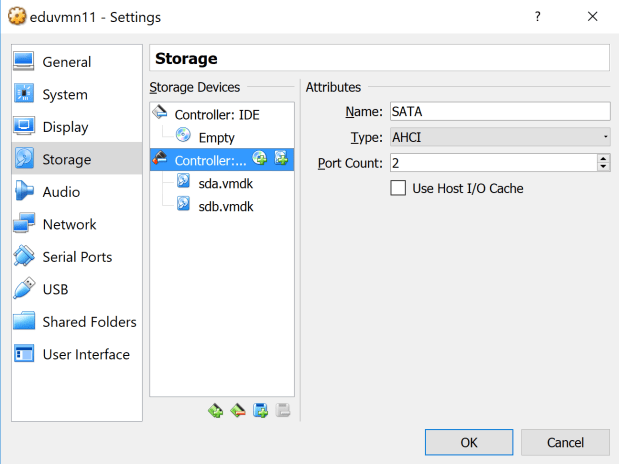Select sdb.vmdk disk in storage tree
This screenshot has height=464, width=619.
click(225, 206)
